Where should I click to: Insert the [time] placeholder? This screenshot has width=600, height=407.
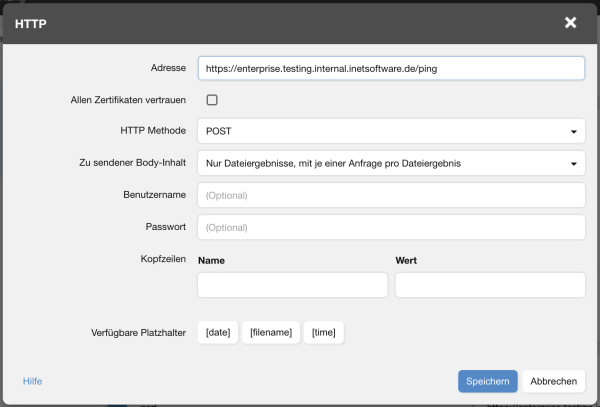pyautogui.click(x=324, y=332)
